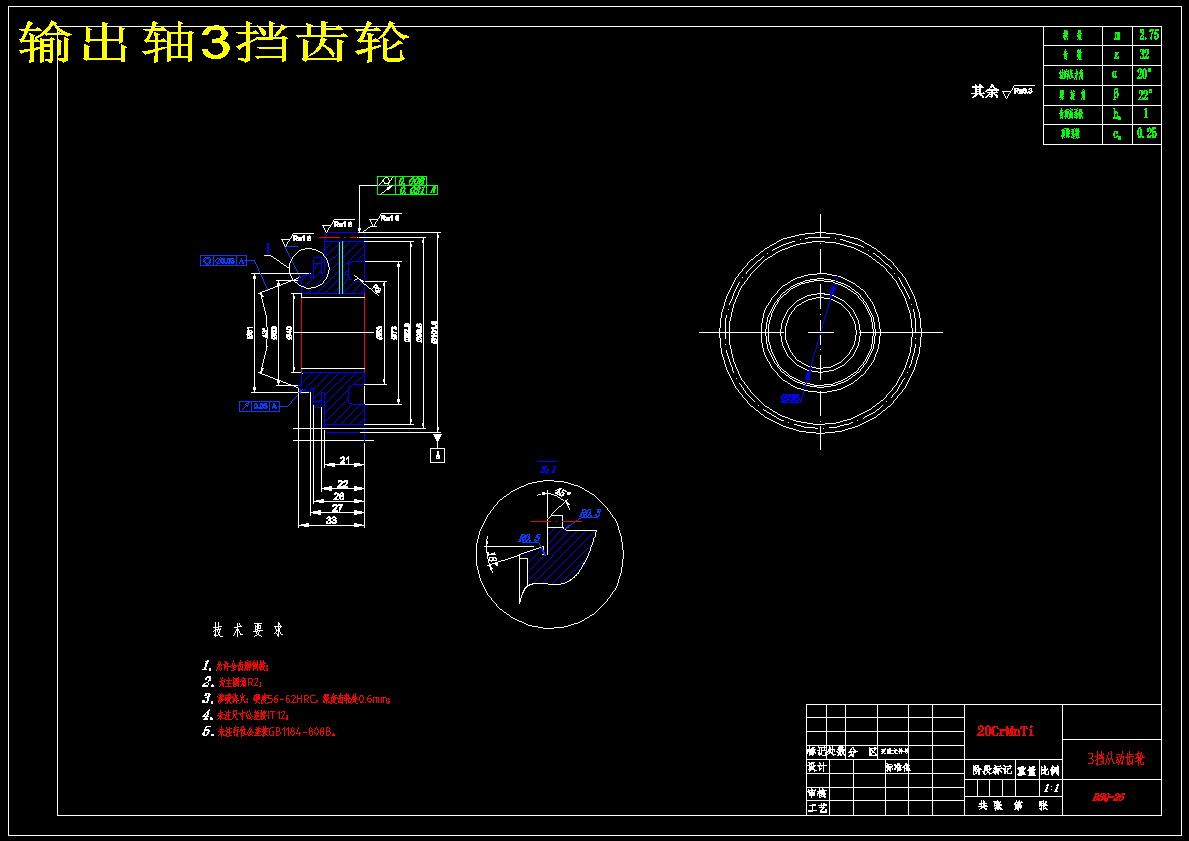This screenshot has height=841, width=1189.
Task: Select the blue runout 0.05 A frame
Action: (259, 406)
